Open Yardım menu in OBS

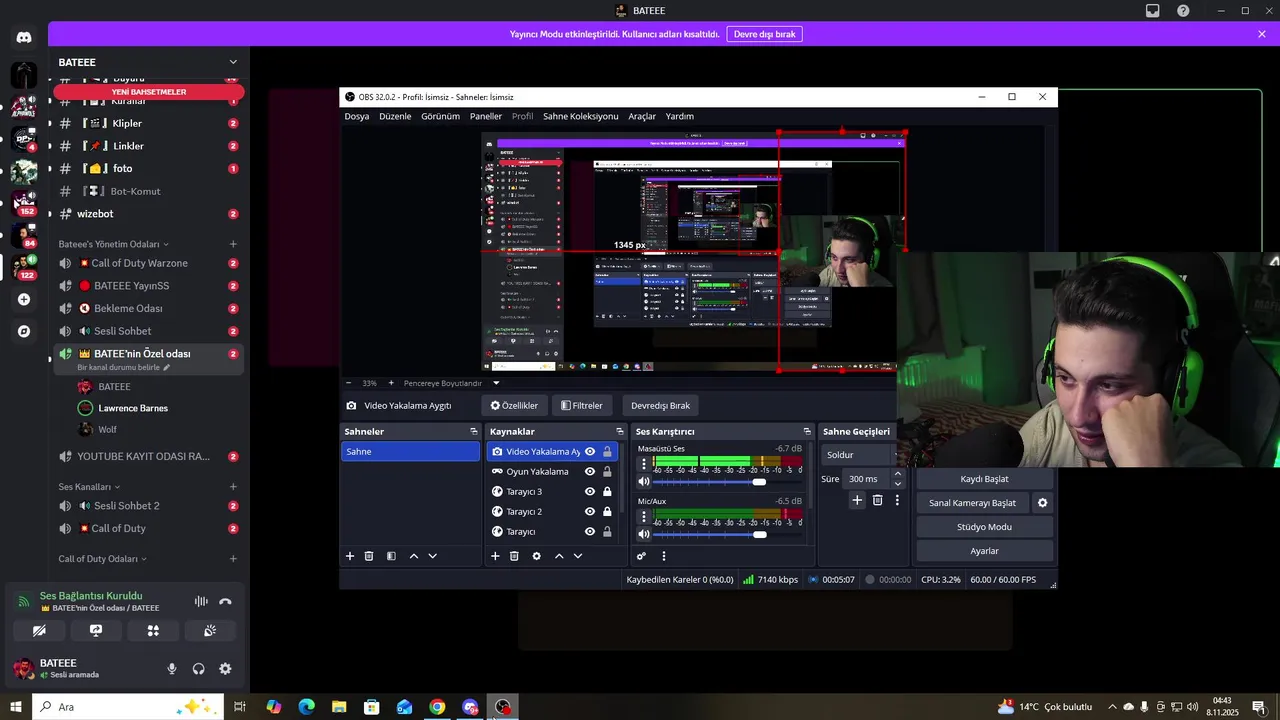tap(680, 116)
